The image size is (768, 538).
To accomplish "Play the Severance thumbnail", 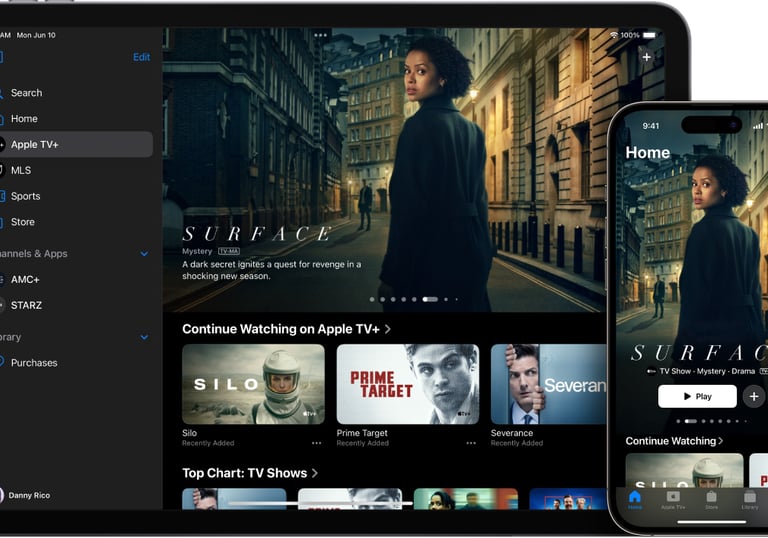I will 548,384.
